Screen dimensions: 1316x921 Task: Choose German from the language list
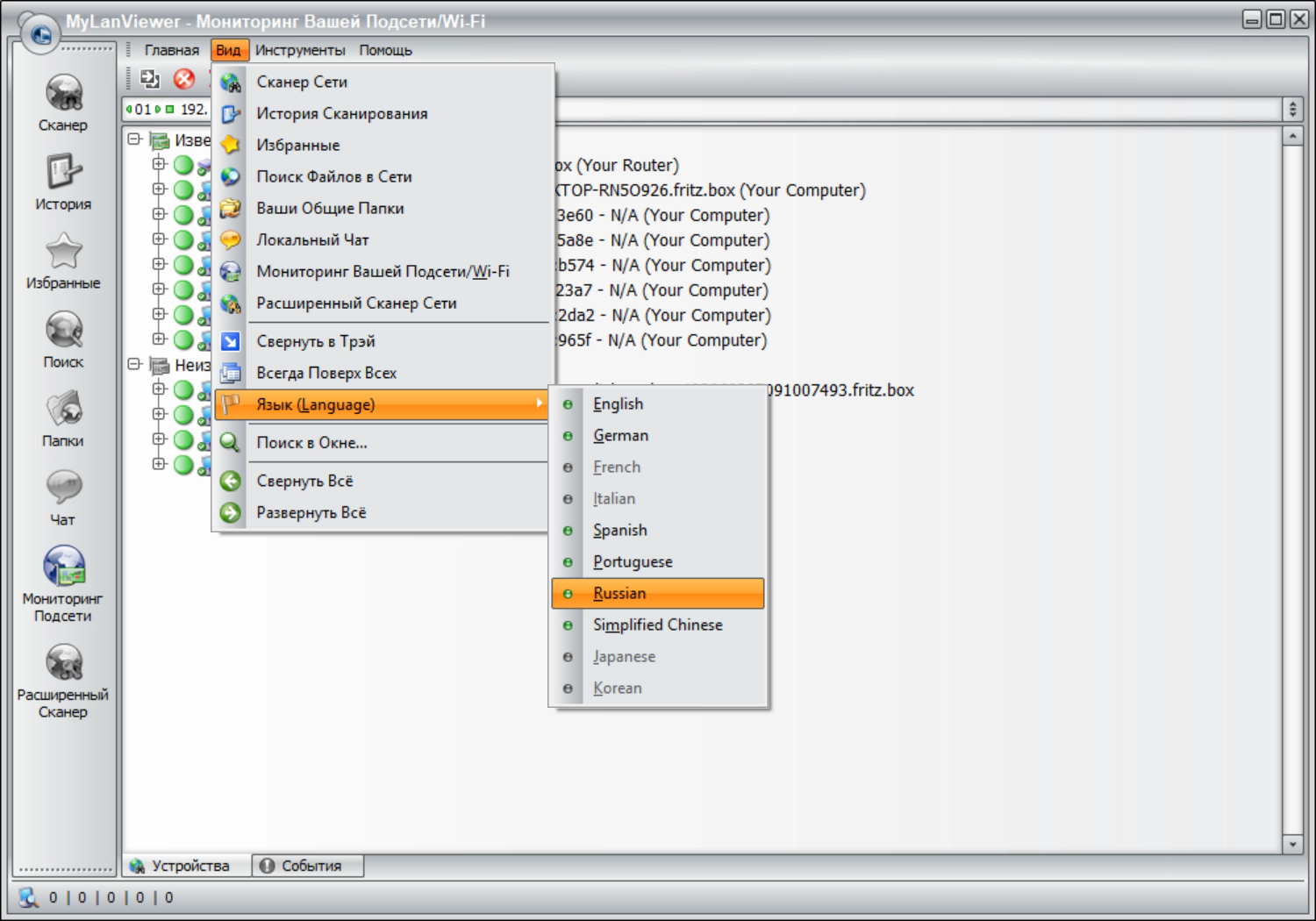[x=620, y=436]
